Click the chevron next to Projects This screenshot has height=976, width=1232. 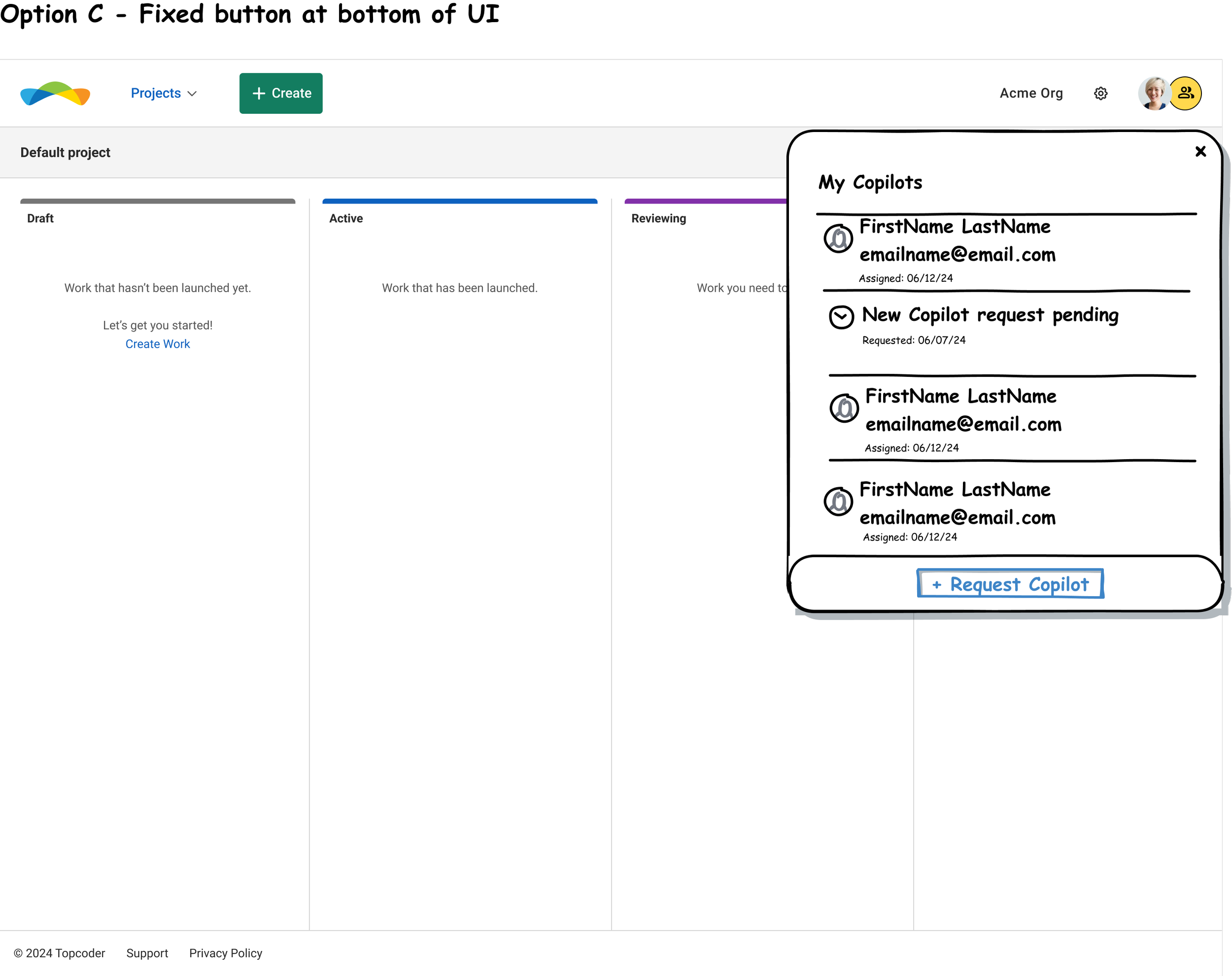coord(193,94)
